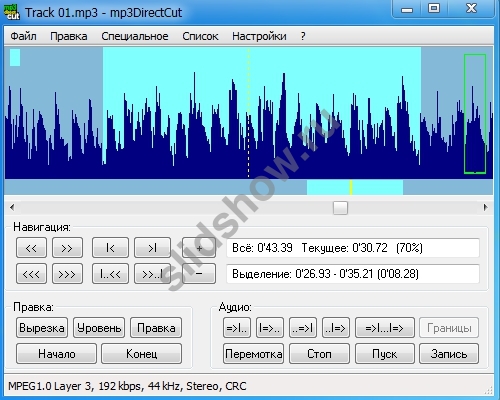The height and width of the screenshot is (400, 500).
Task: Jump to next cut with '>I' button
Action: tap(152, 248)
